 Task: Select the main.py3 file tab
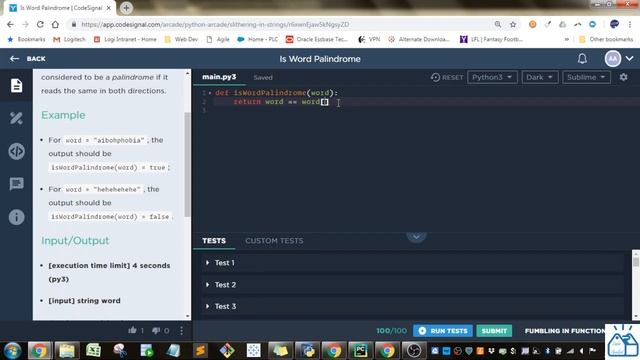[x=219, y=77]
